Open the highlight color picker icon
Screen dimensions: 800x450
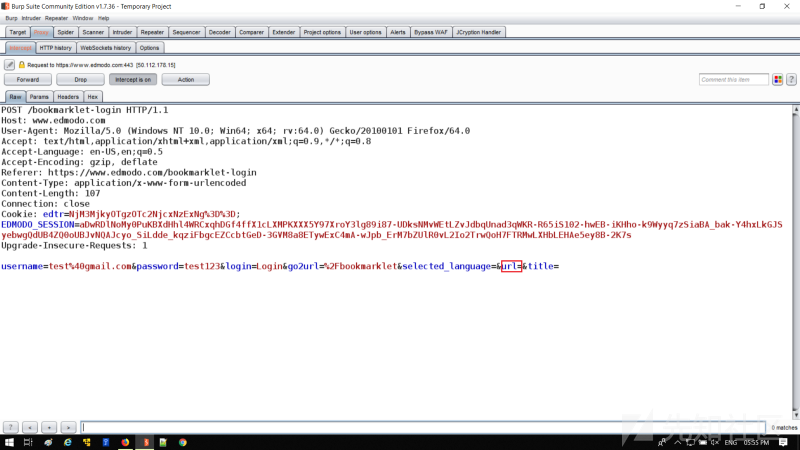778,80
